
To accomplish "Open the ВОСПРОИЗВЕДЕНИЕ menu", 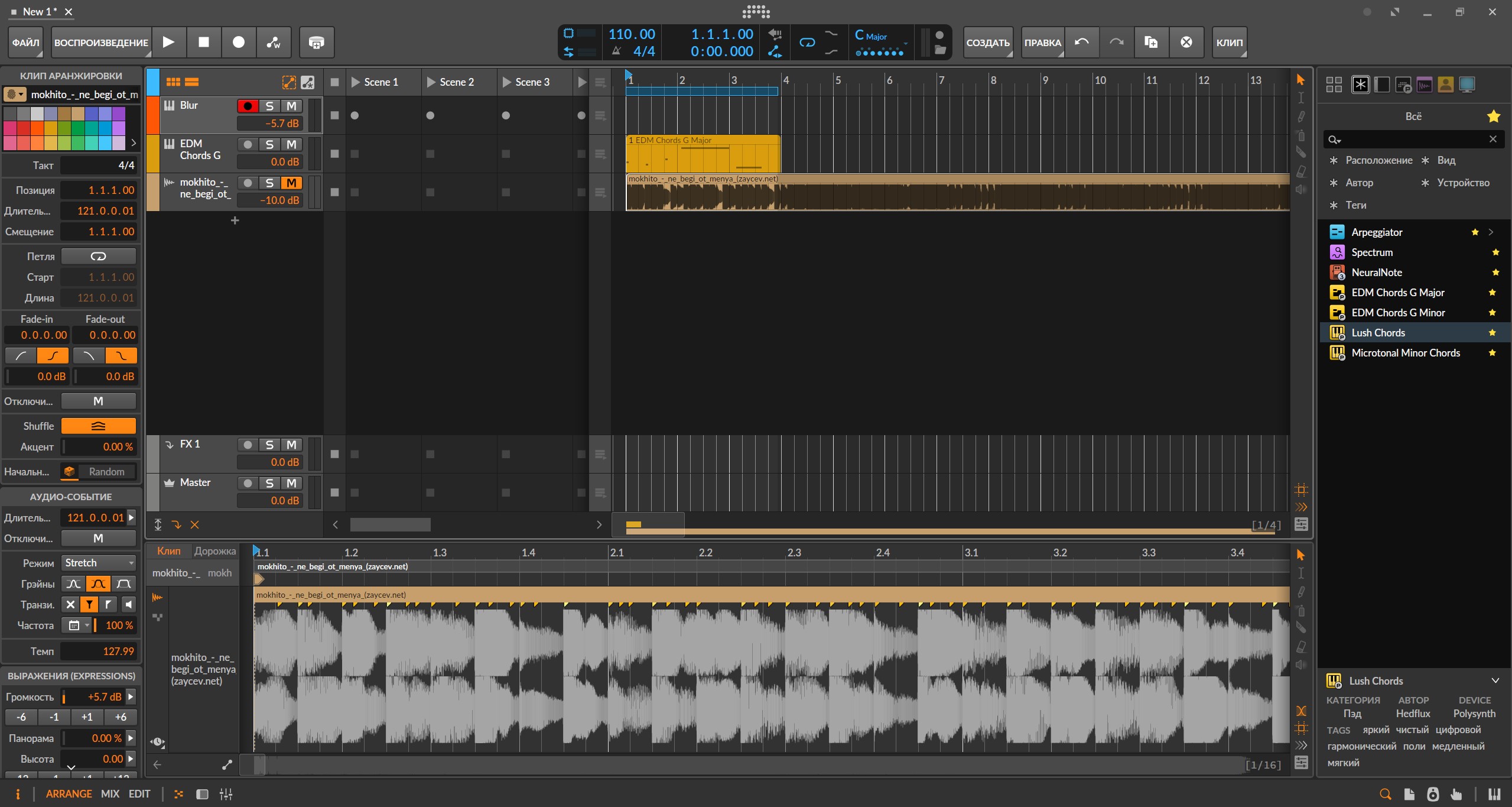I will coord(101,42).
